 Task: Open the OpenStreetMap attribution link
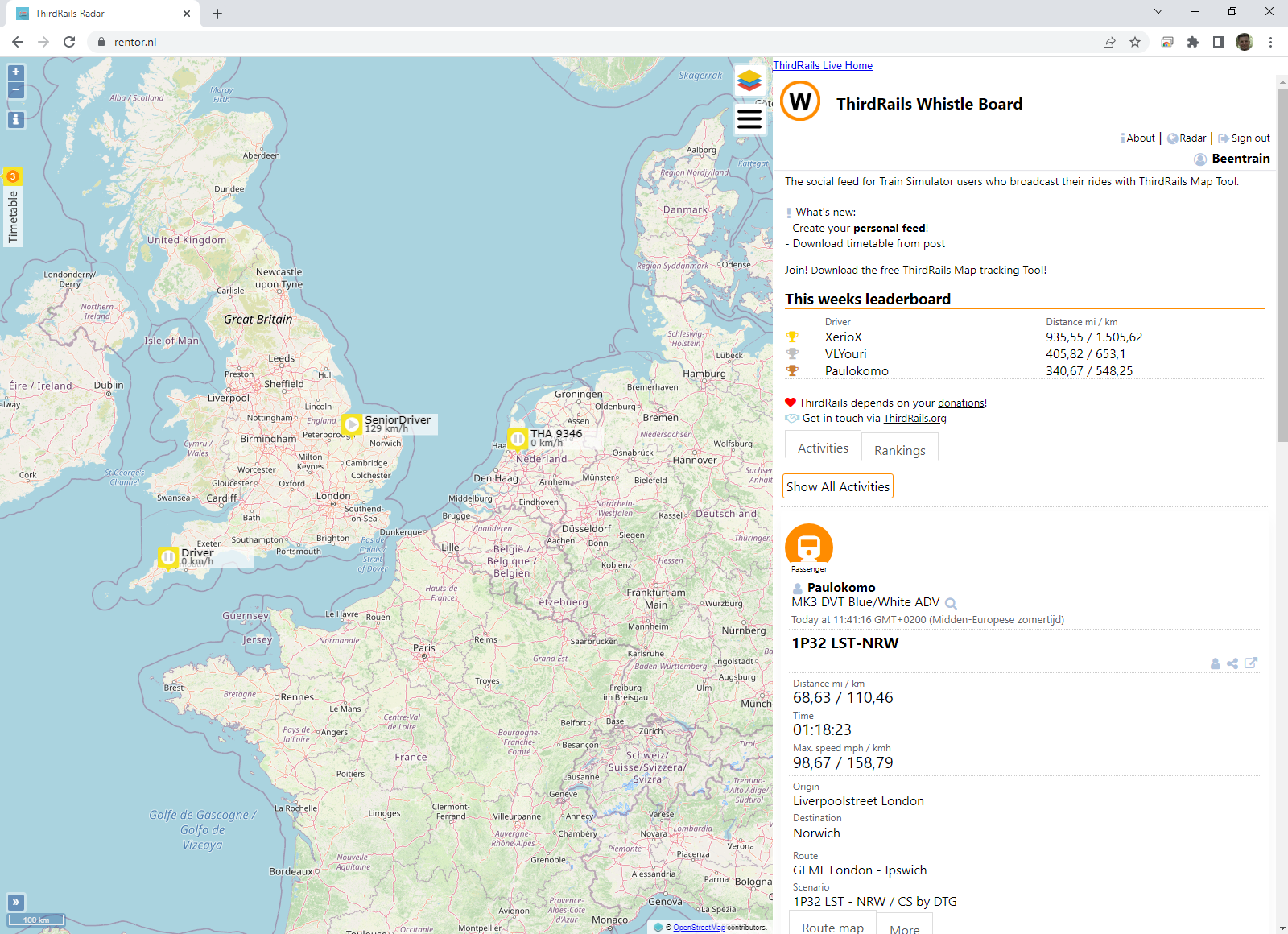click(x=699, y=928)
